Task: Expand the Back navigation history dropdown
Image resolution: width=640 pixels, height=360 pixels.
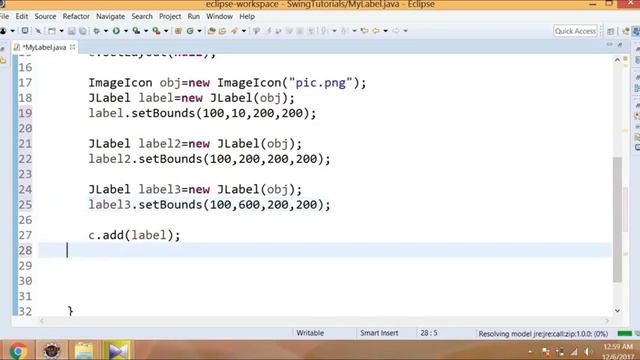Action: [x=385, y=31]
